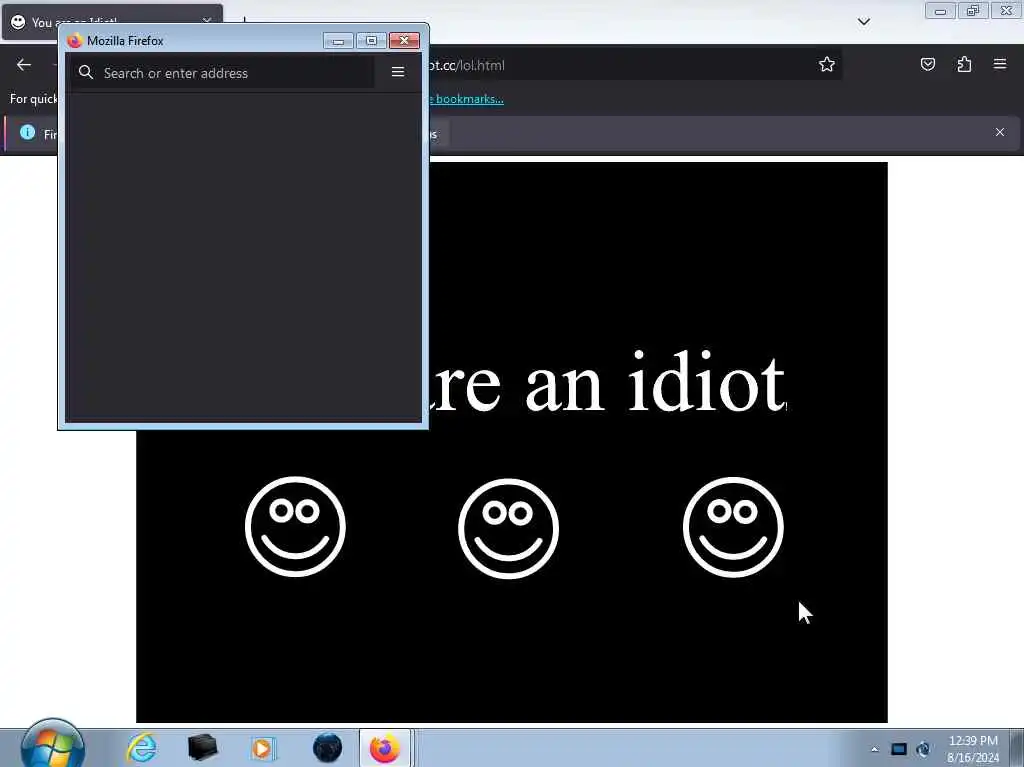Maximize the small Mozilla Firefox popup

(x=371, y=41)
